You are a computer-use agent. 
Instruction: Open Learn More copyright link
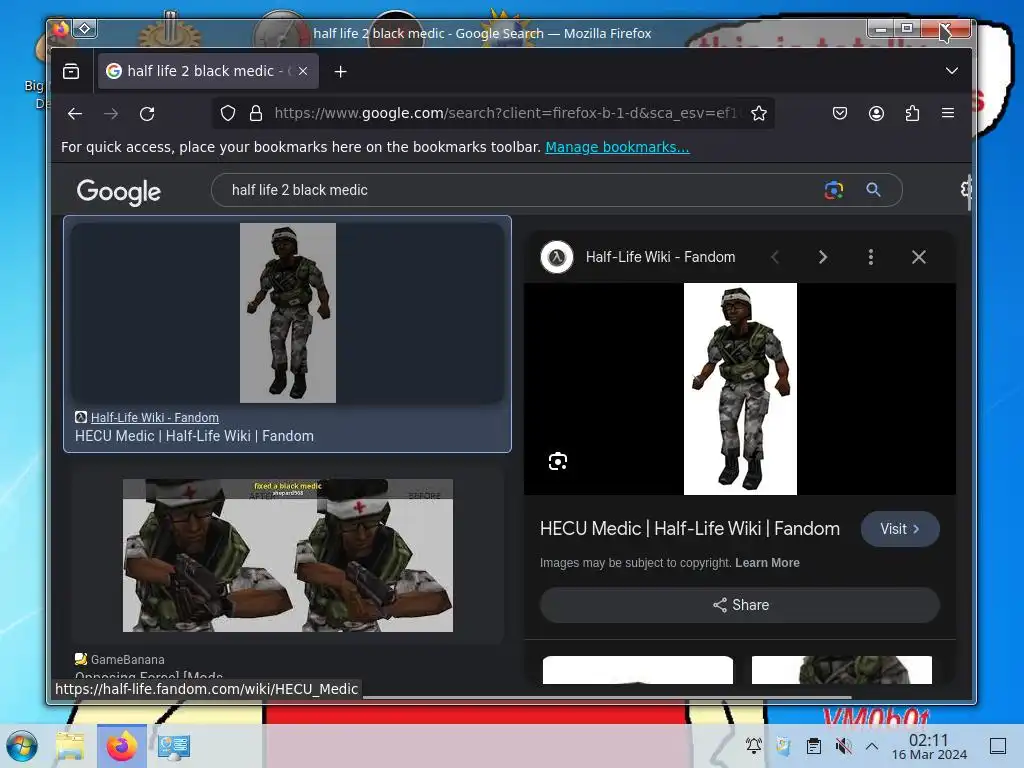[x=767, y=563]
